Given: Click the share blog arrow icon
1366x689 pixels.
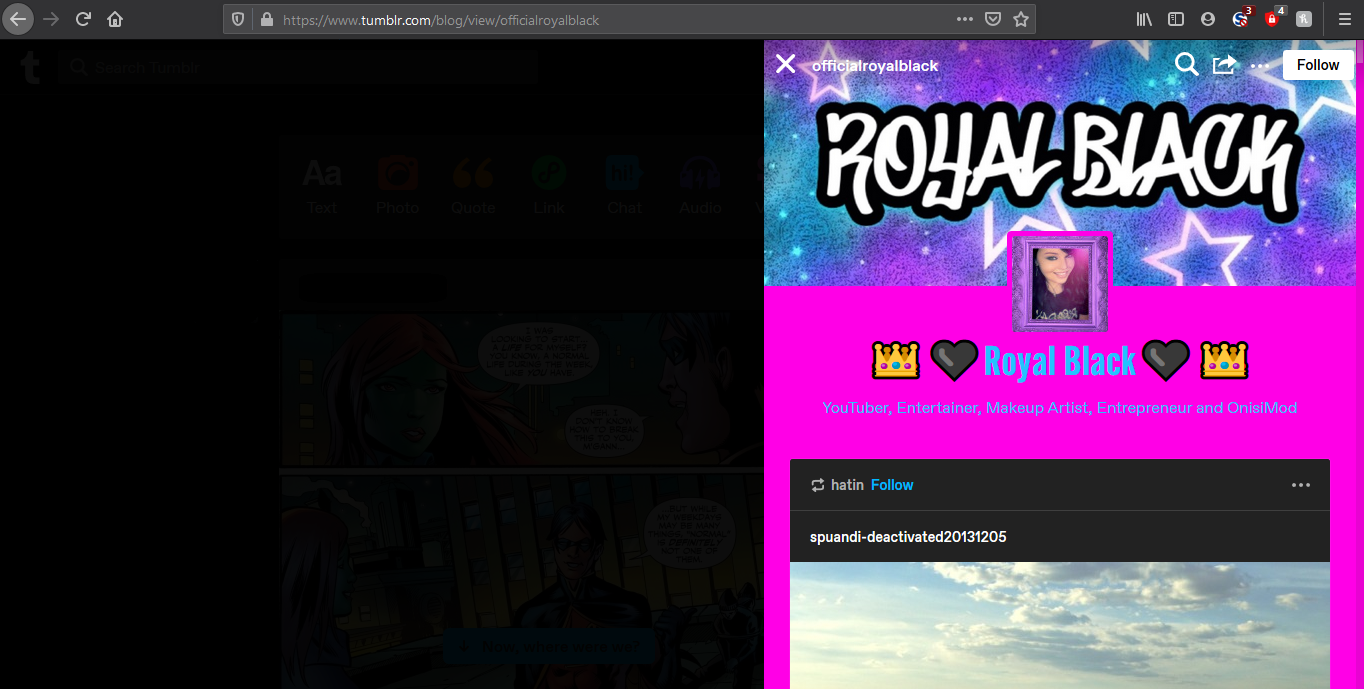Looking at the screenshot, I should tap(1224, 65).
